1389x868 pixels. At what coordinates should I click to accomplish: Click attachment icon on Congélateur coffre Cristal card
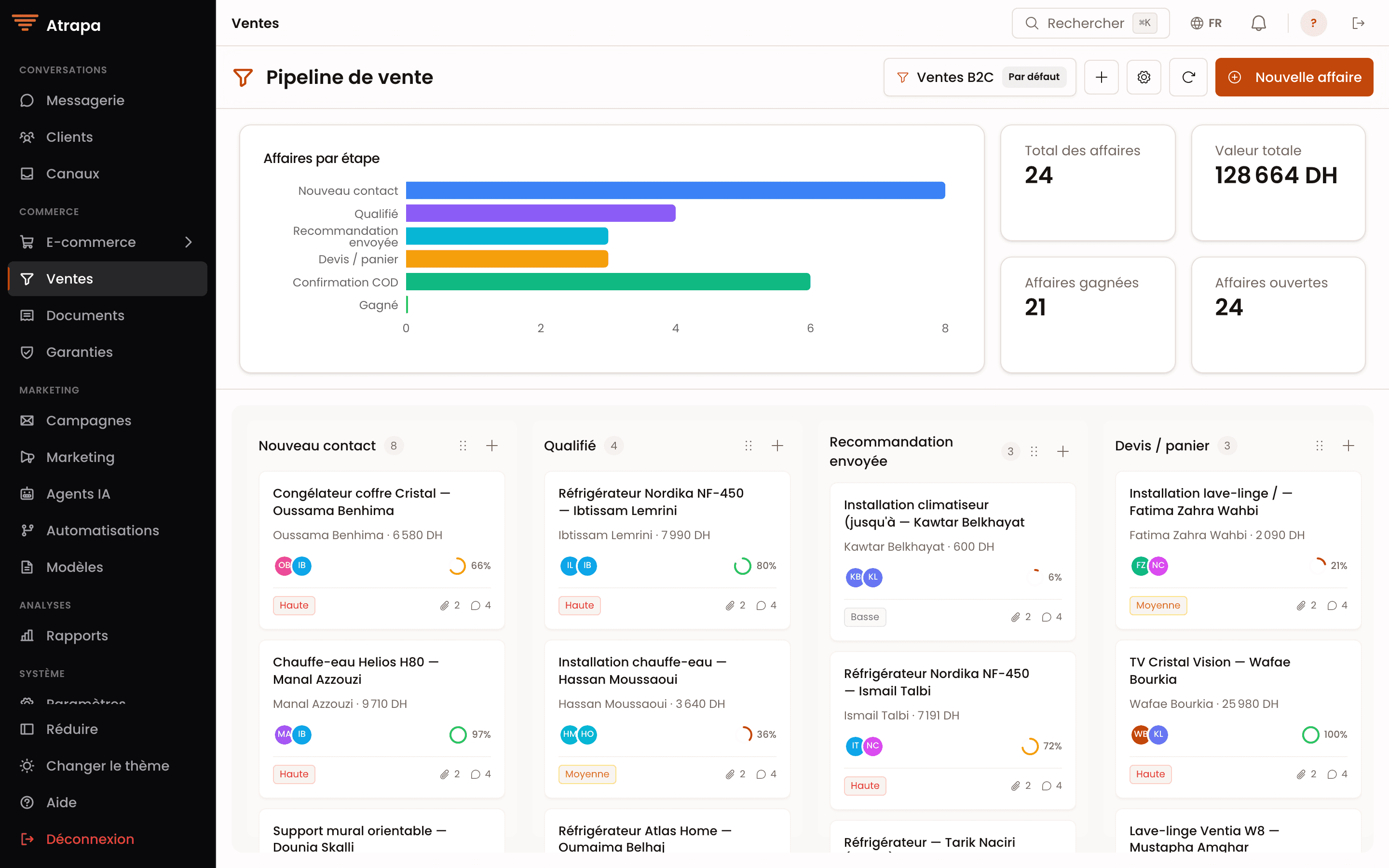pyautogui.click(x=444, y=606)
